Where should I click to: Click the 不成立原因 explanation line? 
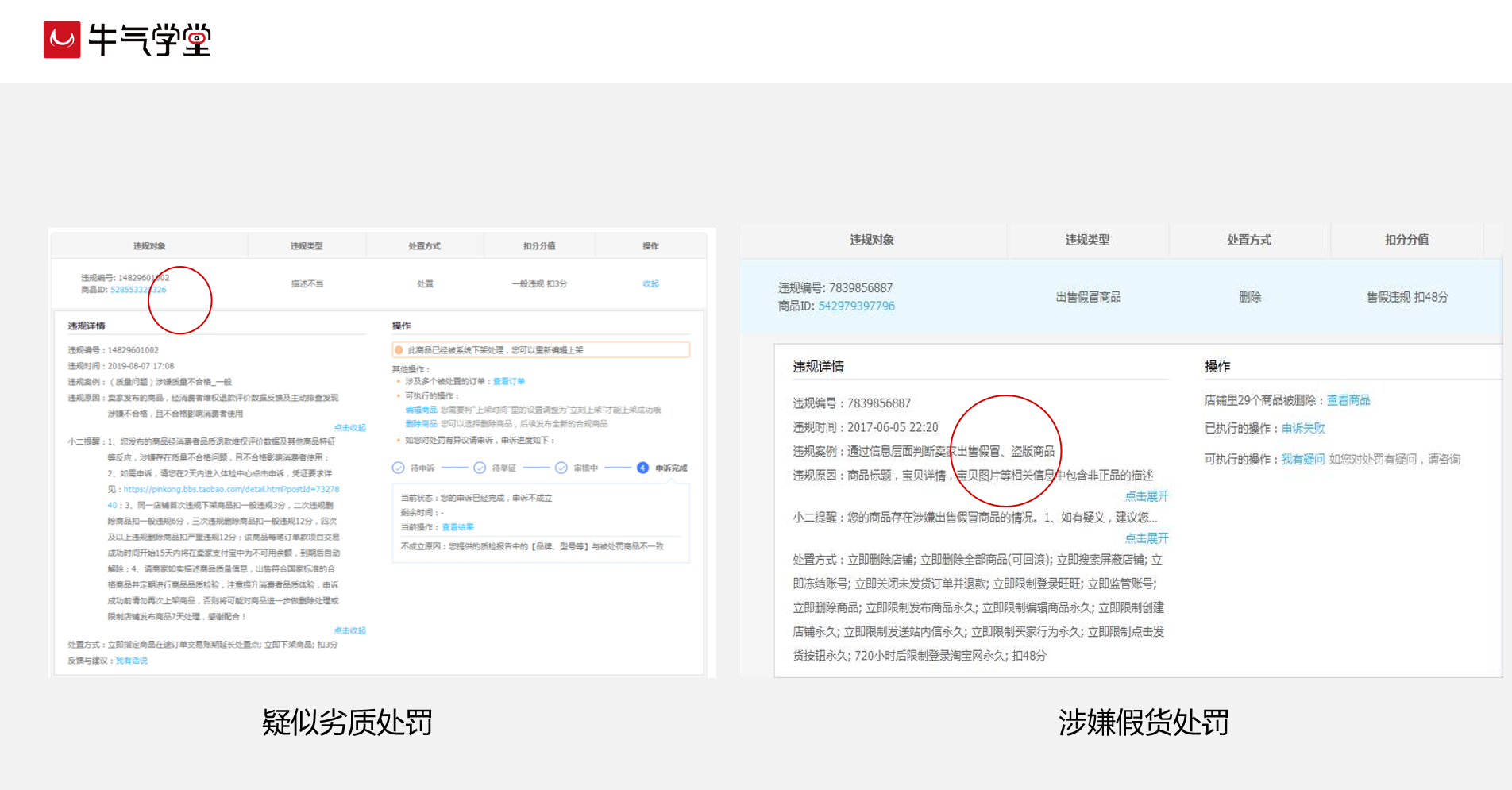[x=532, y=546]
